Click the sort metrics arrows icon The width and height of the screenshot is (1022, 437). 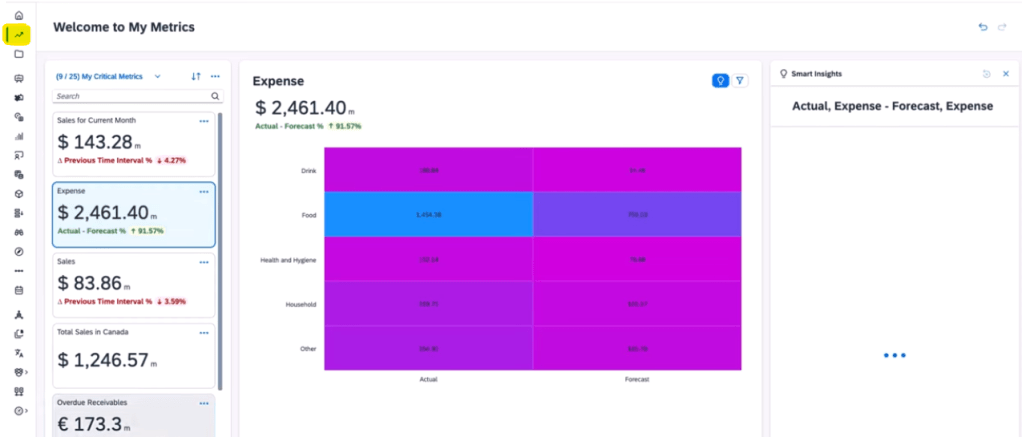pos(196,76)
